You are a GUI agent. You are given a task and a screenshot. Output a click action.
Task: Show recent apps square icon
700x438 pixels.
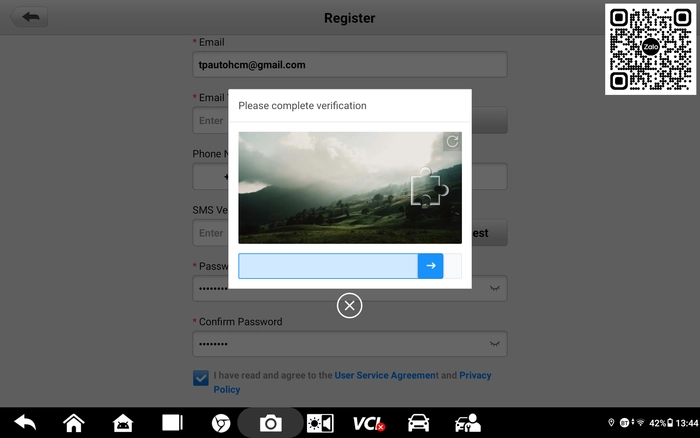(x=172, y=422)
